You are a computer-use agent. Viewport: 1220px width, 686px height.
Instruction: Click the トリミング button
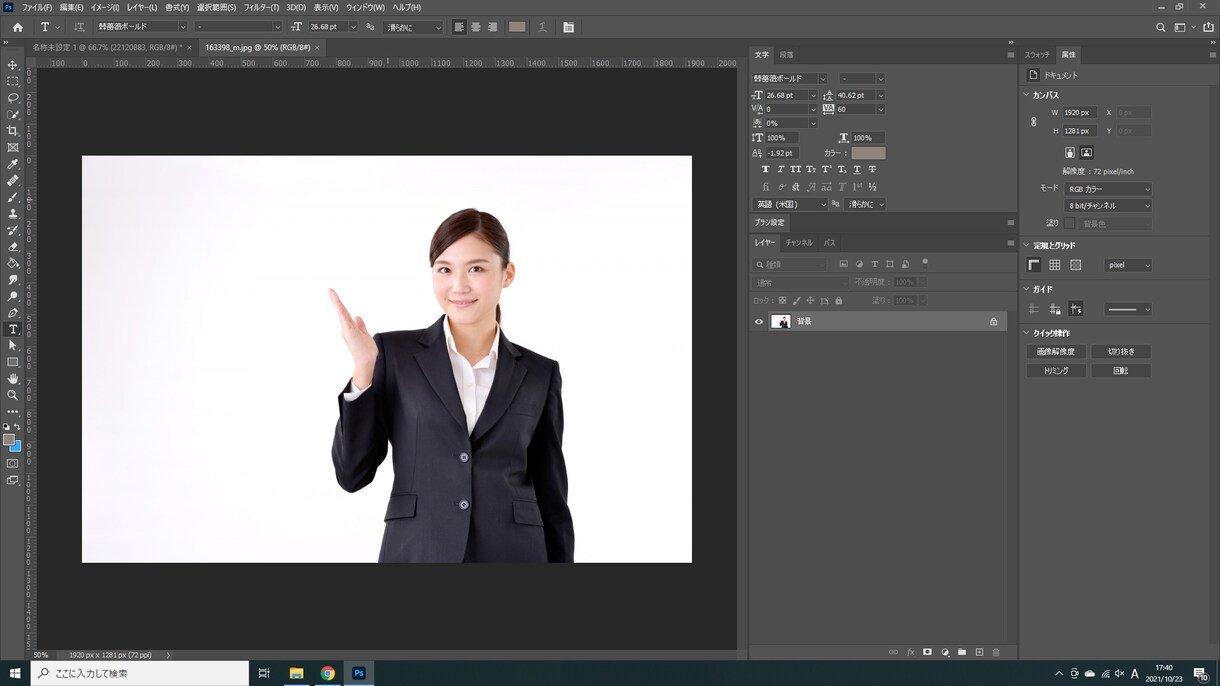click(x=1056, y=371)
